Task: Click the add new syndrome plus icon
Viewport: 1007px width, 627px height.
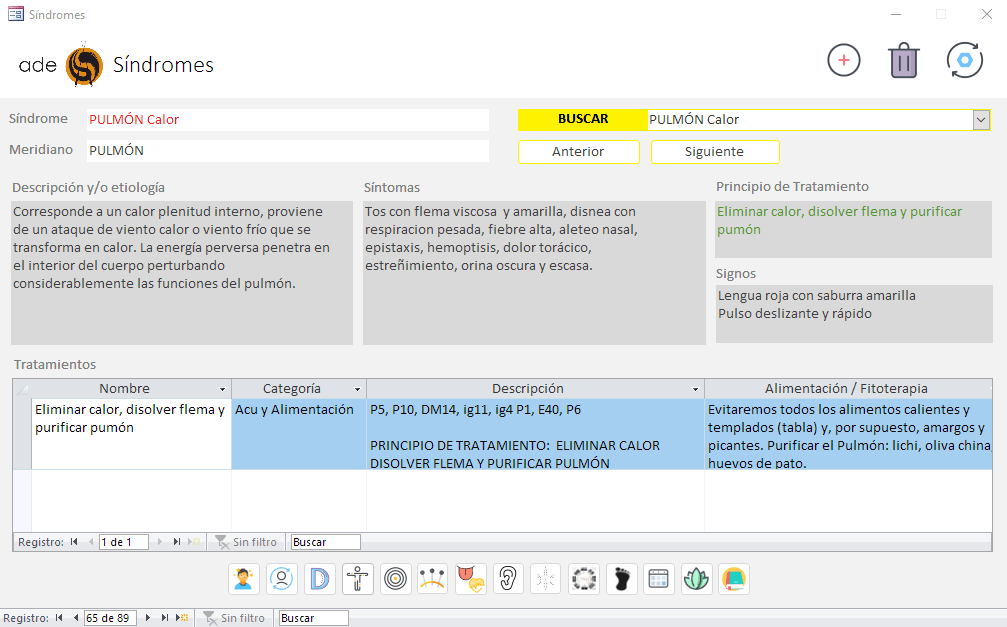Action: (843, 60)
